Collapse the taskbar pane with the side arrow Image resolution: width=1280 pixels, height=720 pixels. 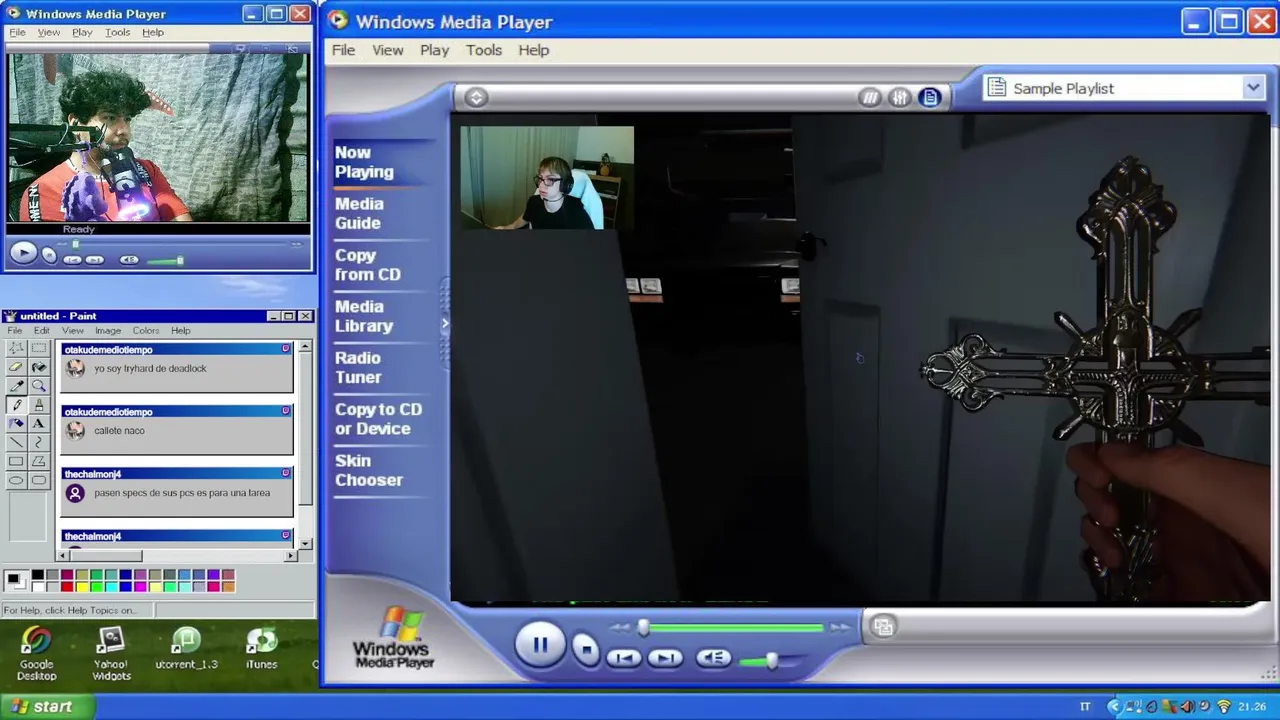pyautogui.click(x=445, y=324)
